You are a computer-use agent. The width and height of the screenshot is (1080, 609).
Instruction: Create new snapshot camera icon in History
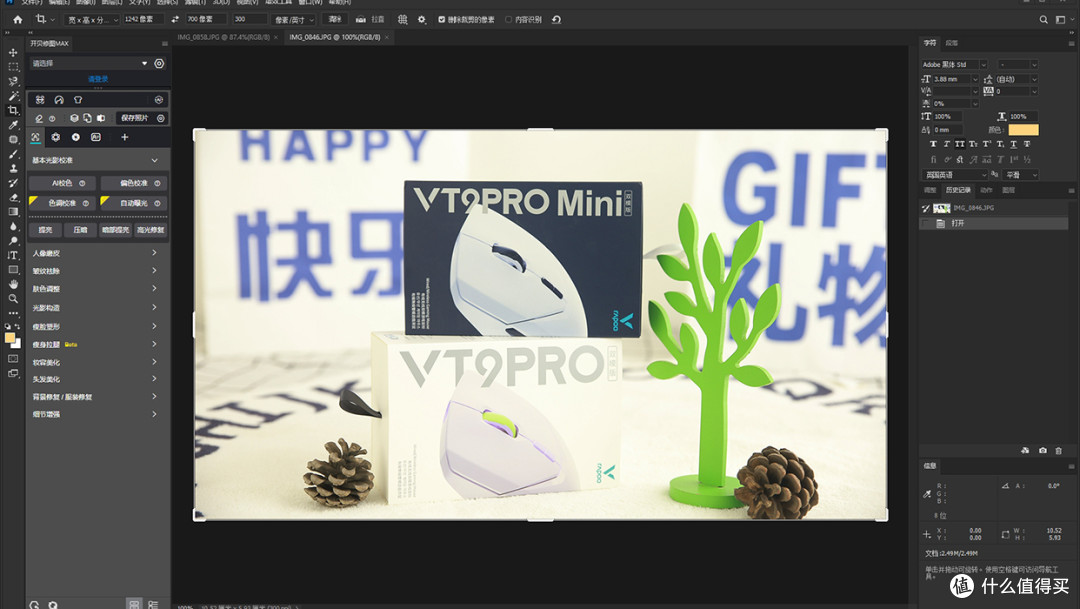point(1043,451)
